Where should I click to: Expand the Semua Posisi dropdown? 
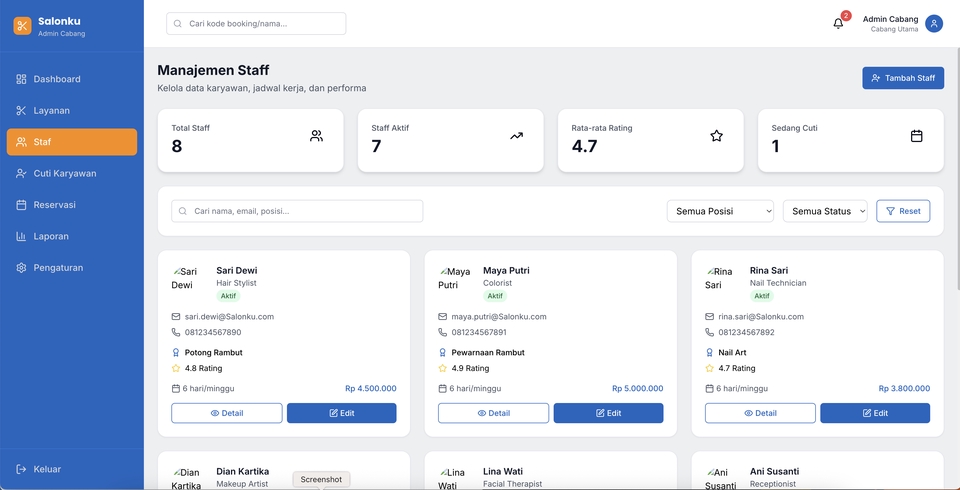720,211
